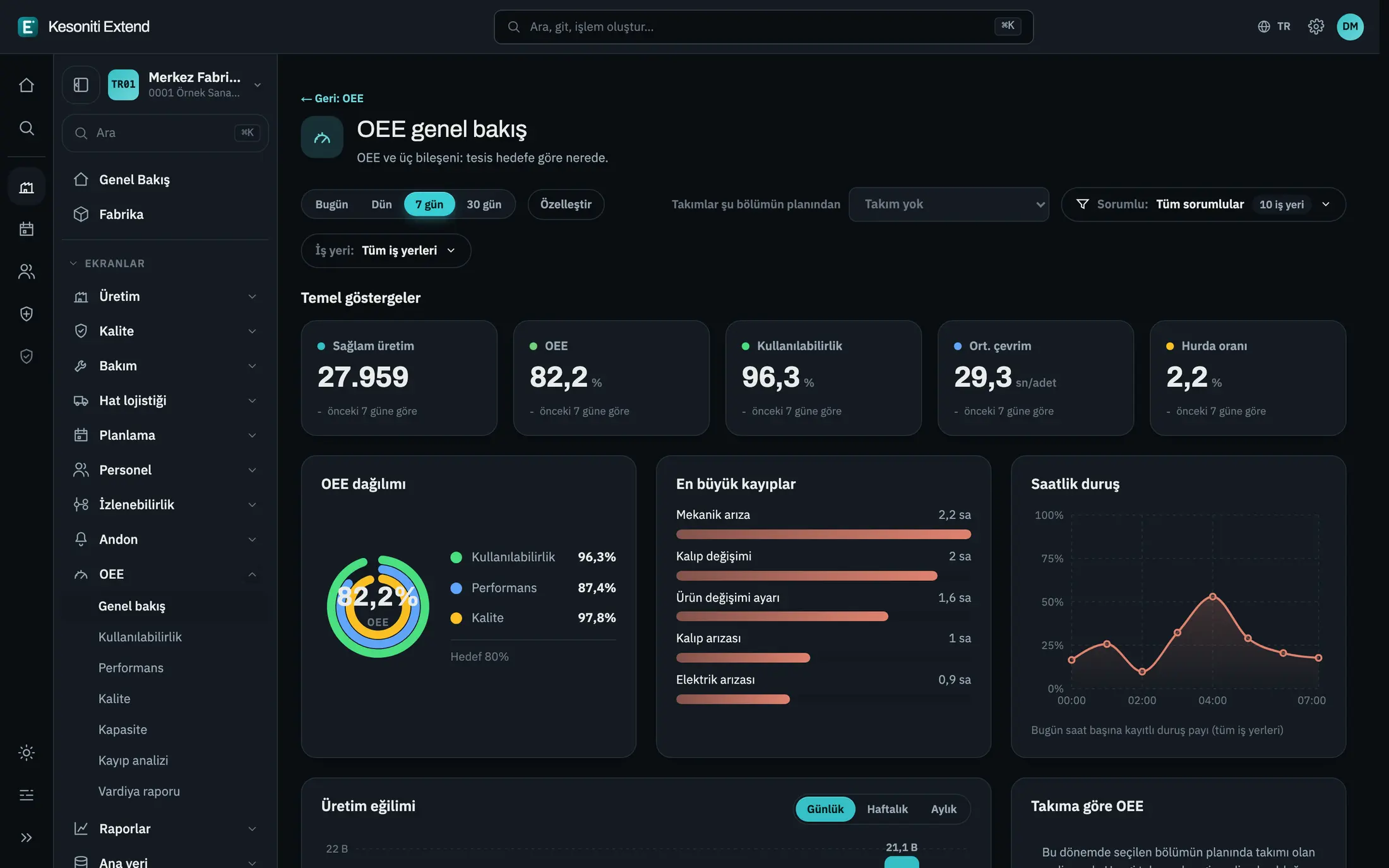This screenshot has width=1389, height=868.
Task: Click the Özelleştir button
Action: pyautogui.click(x=566, y=205)
